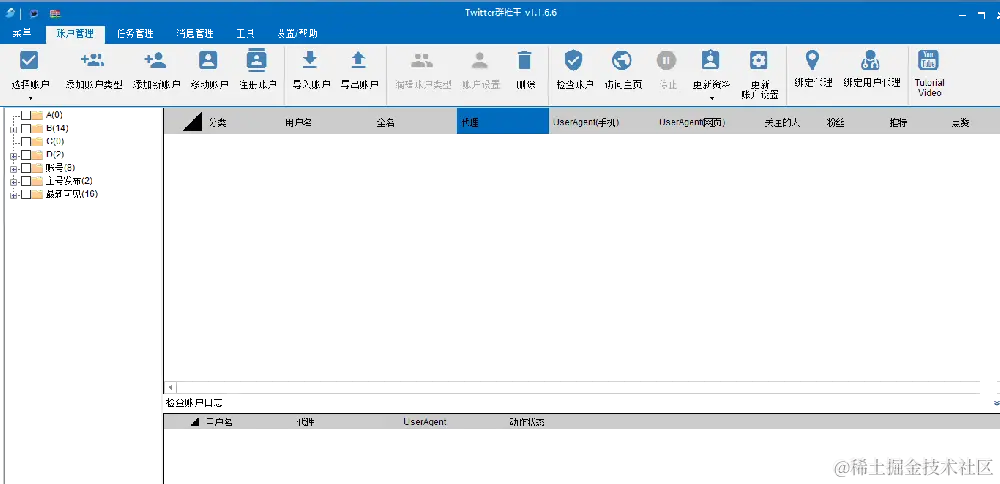
Task: Check the fifth tree folder's checkbox, (8)
Action: pos(26,168)
